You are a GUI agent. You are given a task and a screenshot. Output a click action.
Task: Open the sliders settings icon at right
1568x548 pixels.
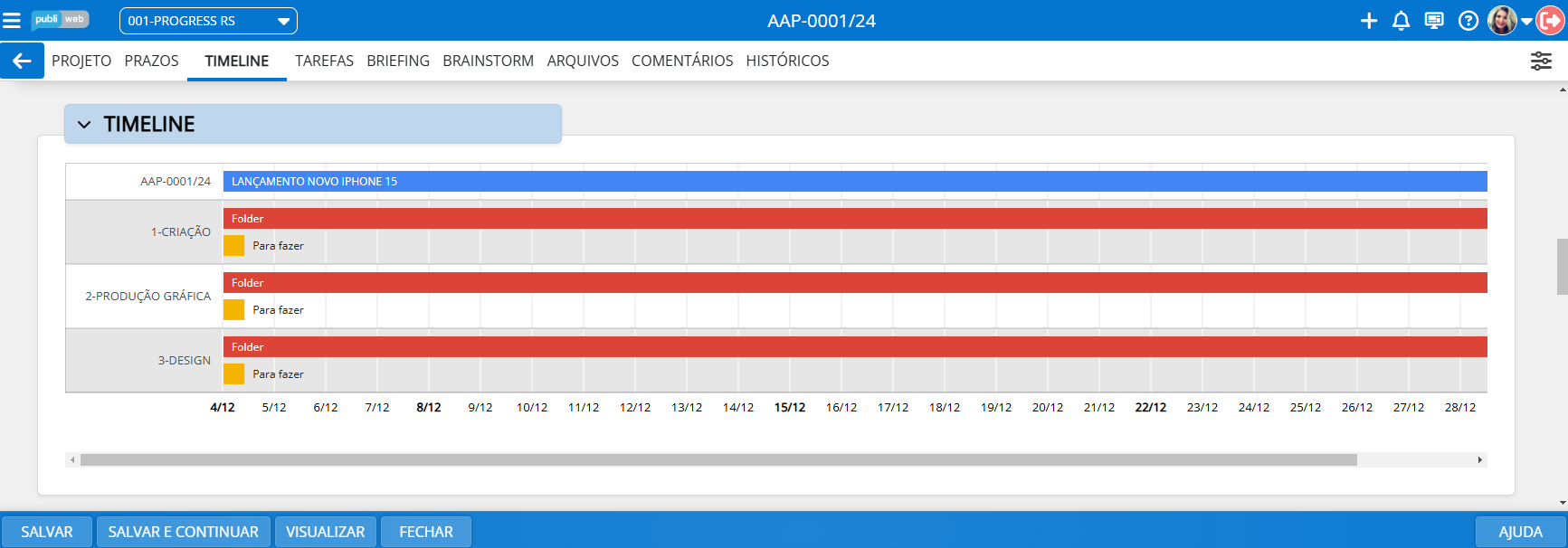point(1541,61)
